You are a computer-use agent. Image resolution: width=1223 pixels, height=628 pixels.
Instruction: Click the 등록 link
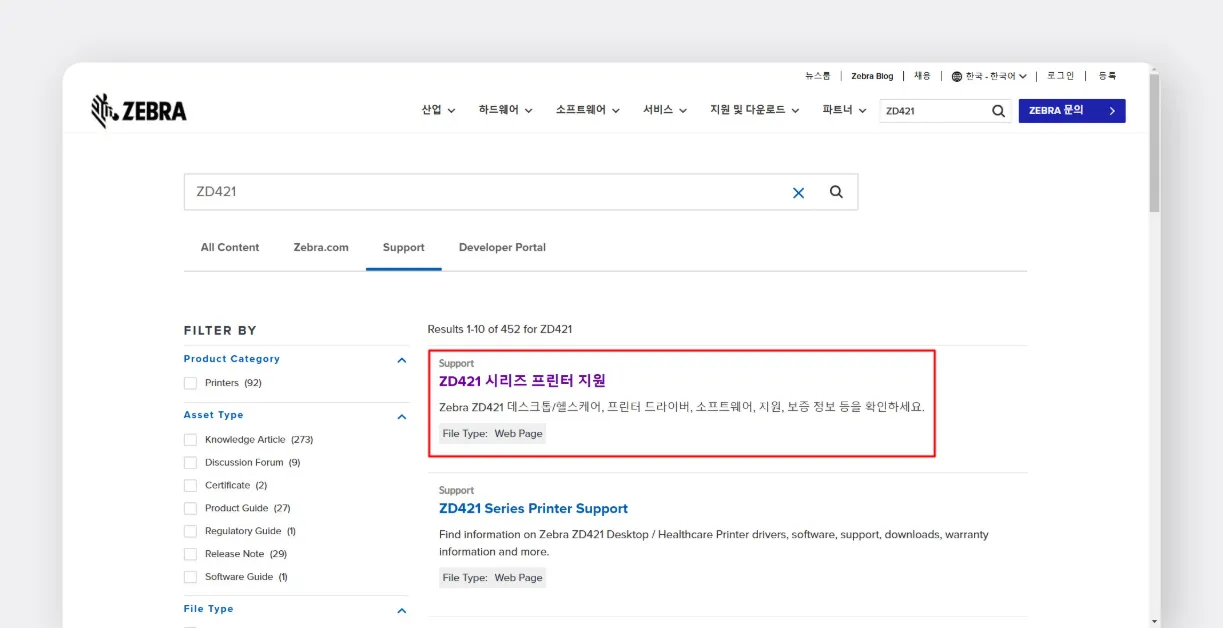pyautogui.click(x=1107, y=76)
